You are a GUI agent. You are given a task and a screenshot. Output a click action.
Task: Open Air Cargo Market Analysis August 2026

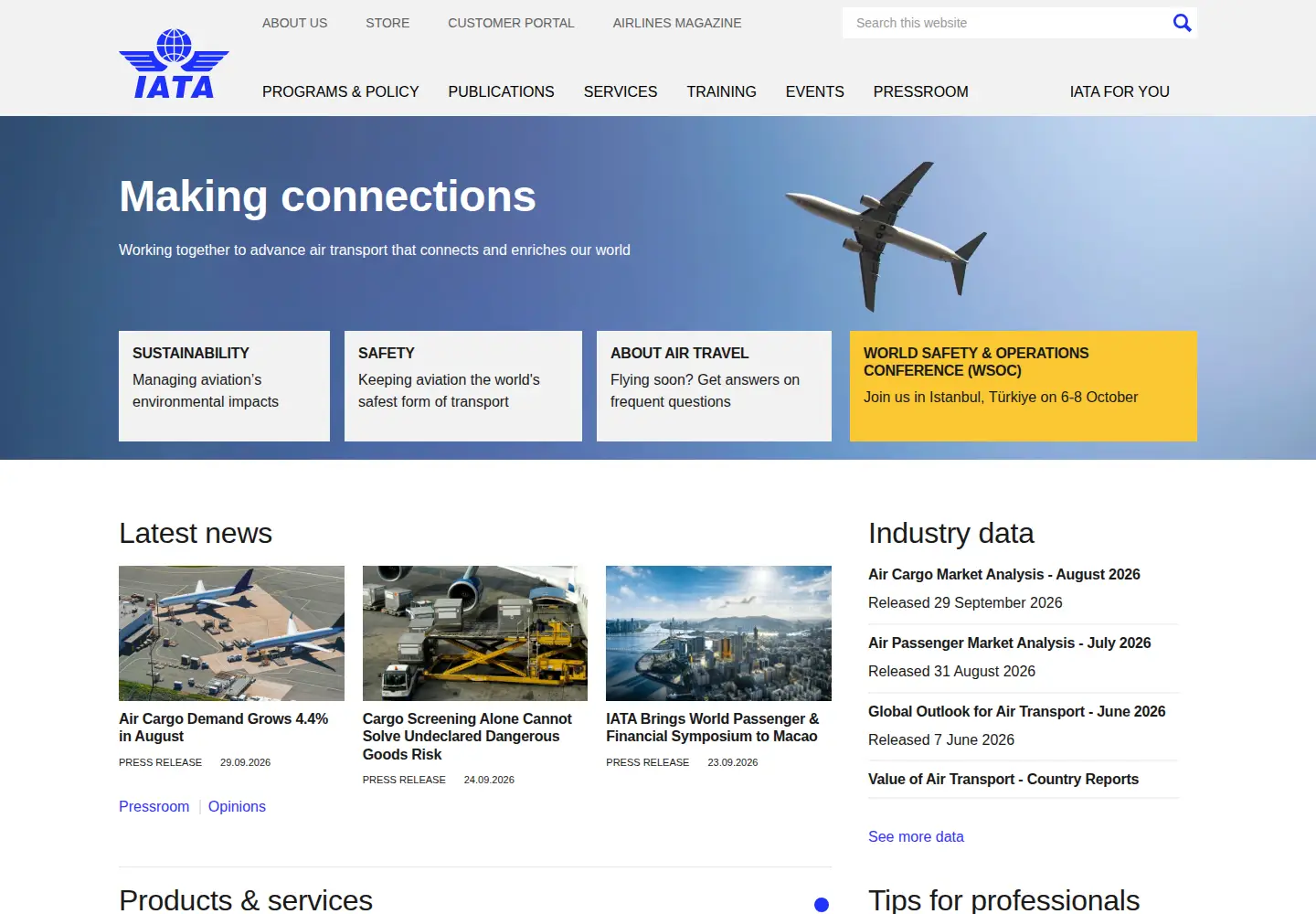coord(1004,574)
